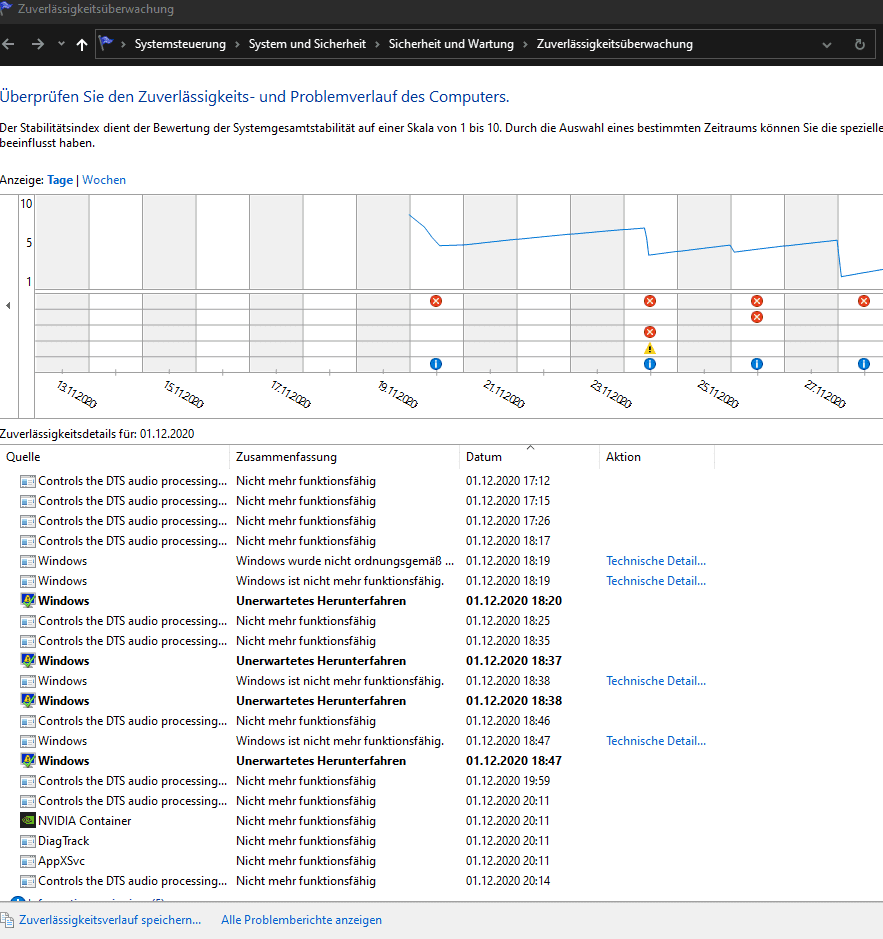Select the leftmost red error icon in the chart
This screenshot has height=939, width=883.
click(436, 301)
